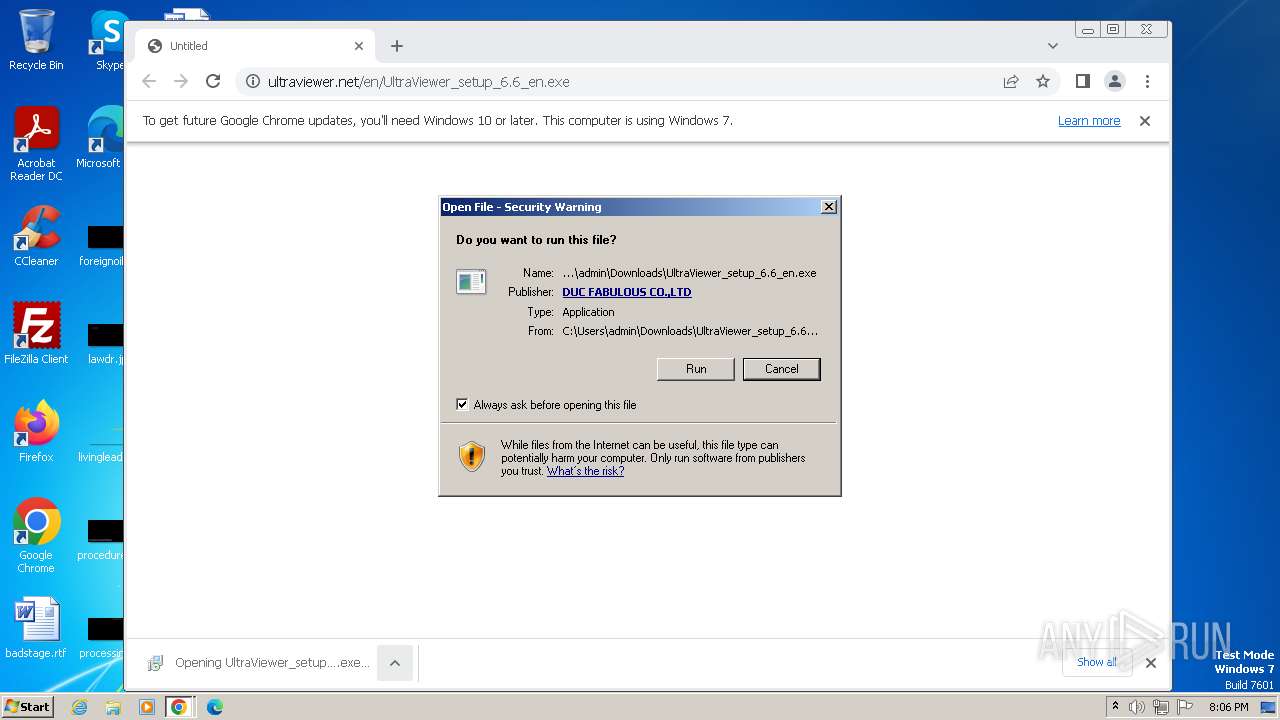The image size is (1280, 720).
Task: Click the Run button in Security Warning
Action: point(696,369)
